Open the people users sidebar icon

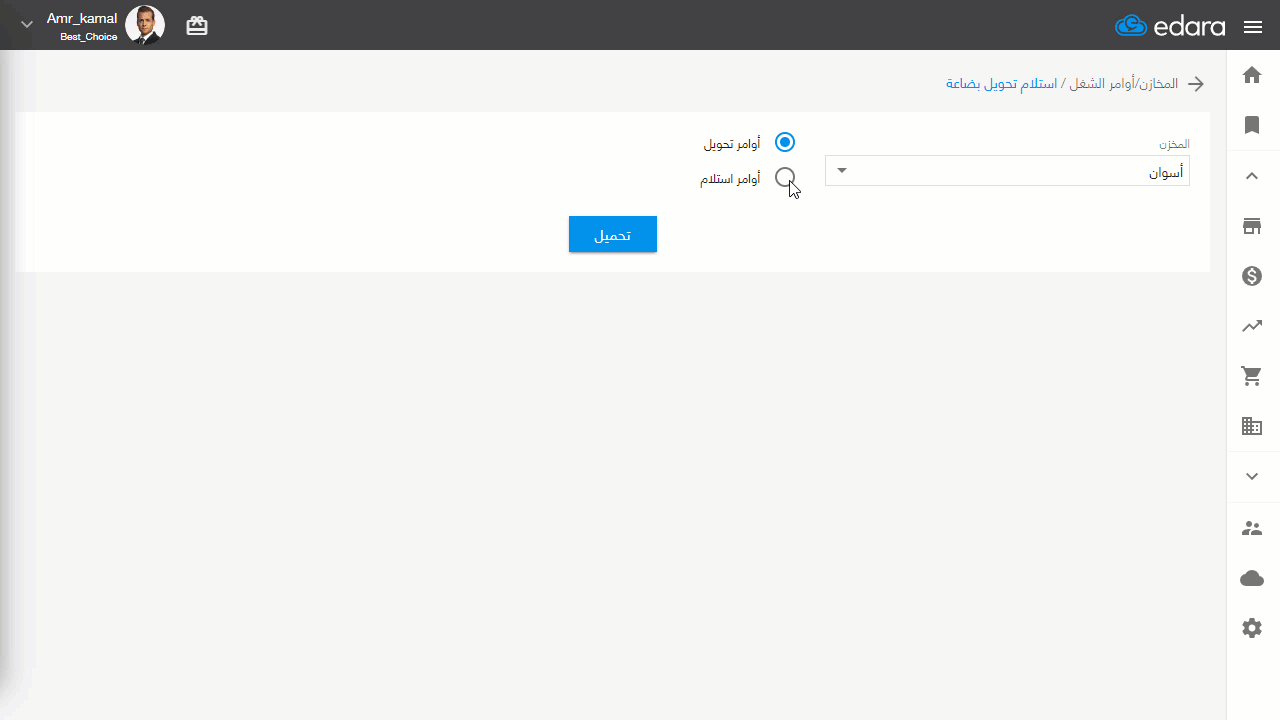point(1252,528)
